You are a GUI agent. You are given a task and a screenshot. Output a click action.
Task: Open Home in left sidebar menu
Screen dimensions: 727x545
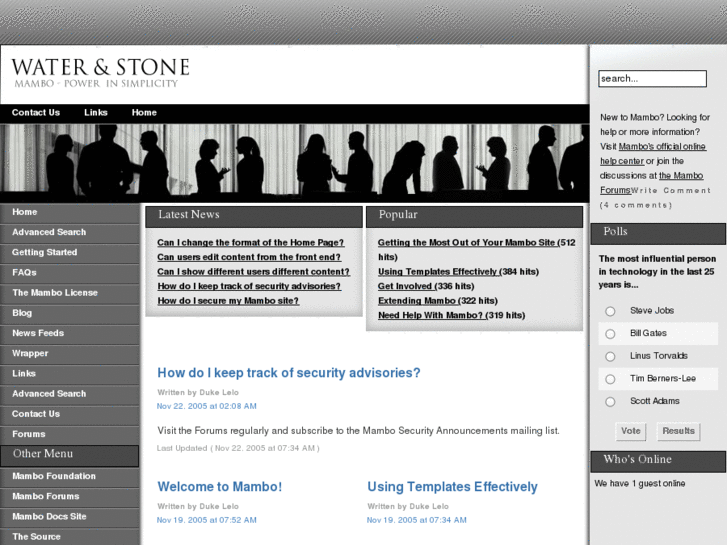click(70, 212)
